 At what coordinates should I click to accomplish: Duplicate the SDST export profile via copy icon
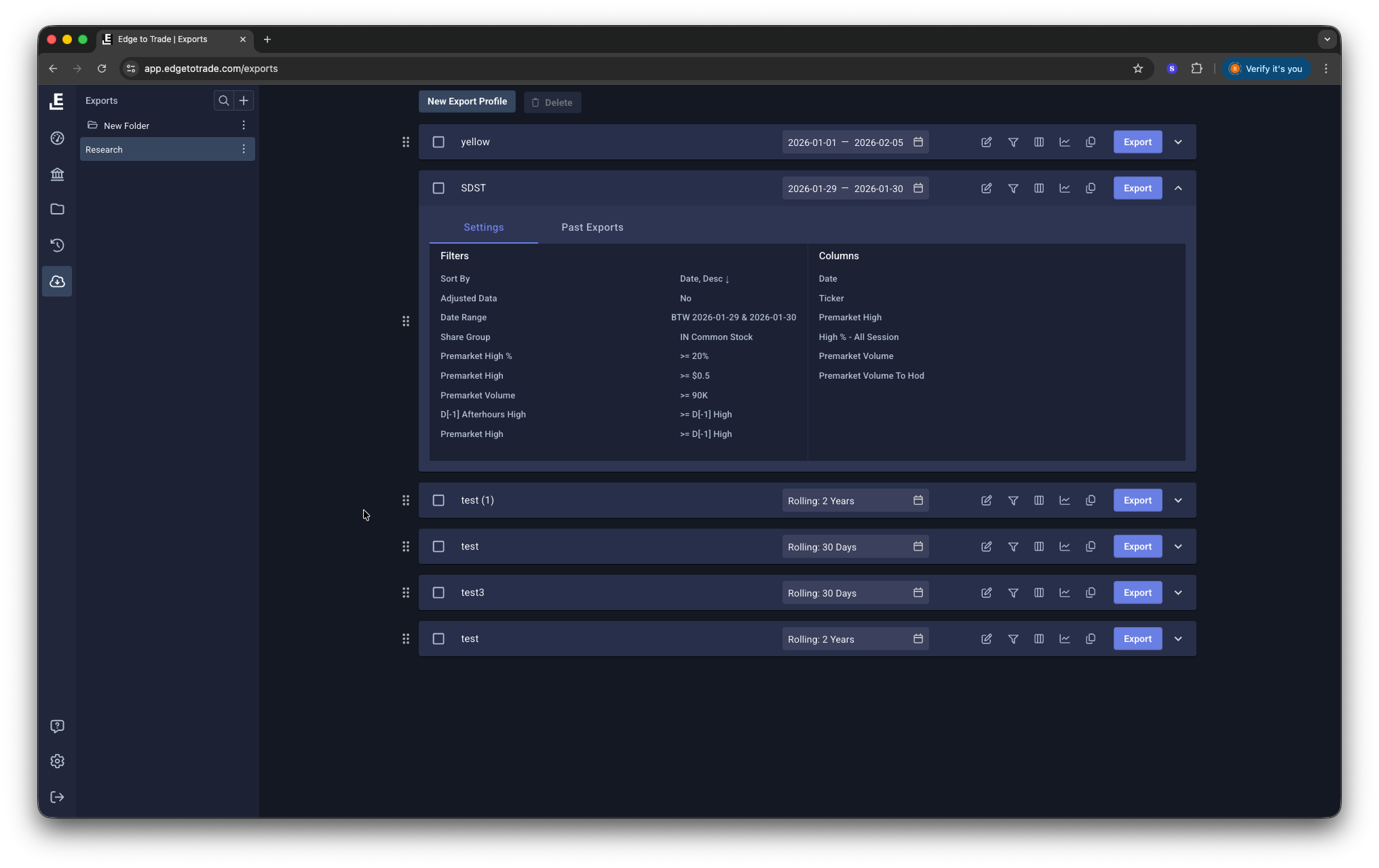coord(1091,188)
